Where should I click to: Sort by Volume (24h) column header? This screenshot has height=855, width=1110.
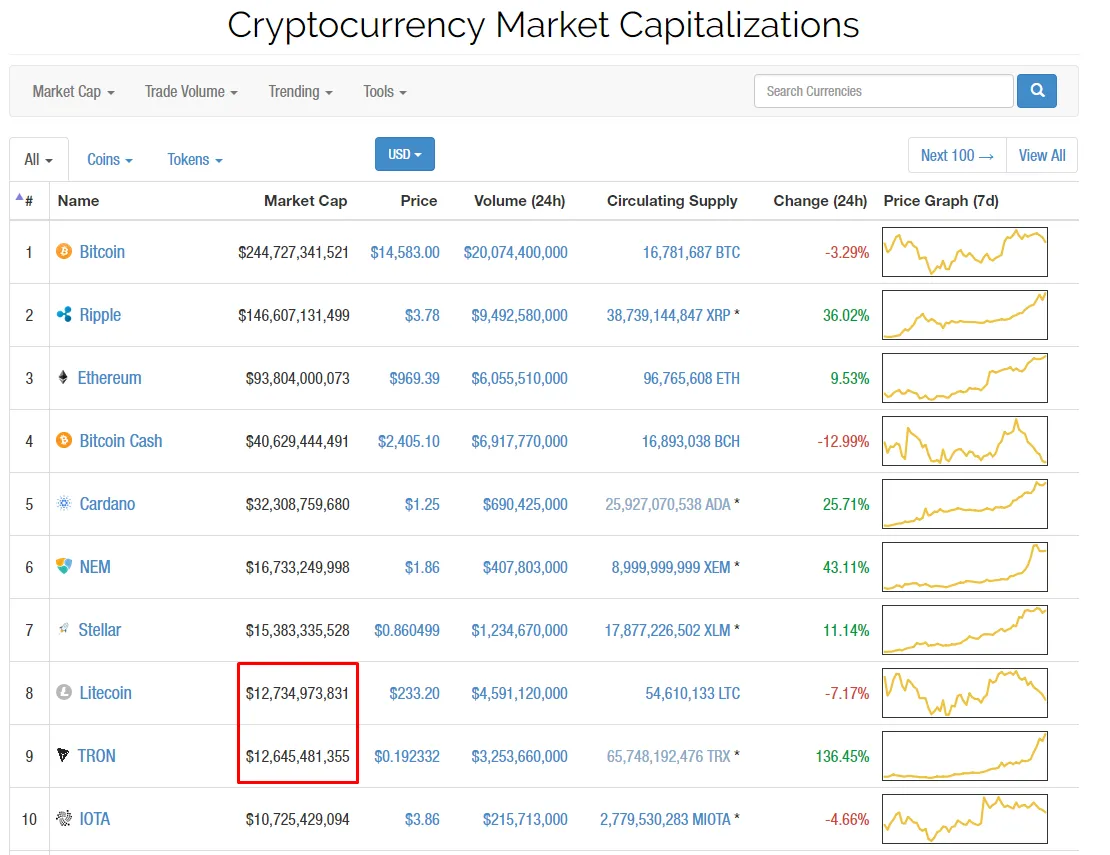point(520,200)
